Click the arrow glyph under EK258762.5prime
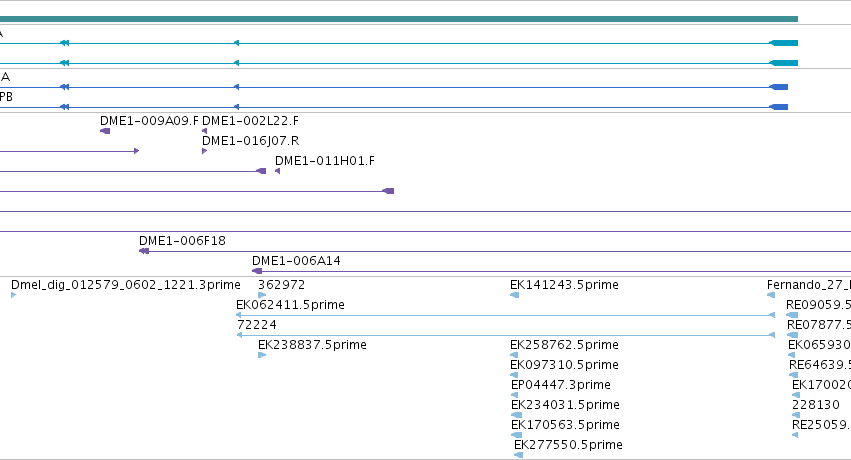851x460 pixels. click(514, 355)
